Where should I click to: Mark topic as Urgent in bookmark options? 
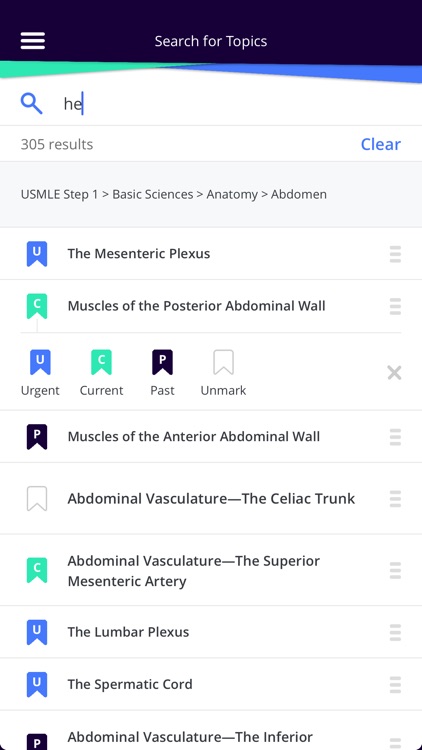click(40, 373)
